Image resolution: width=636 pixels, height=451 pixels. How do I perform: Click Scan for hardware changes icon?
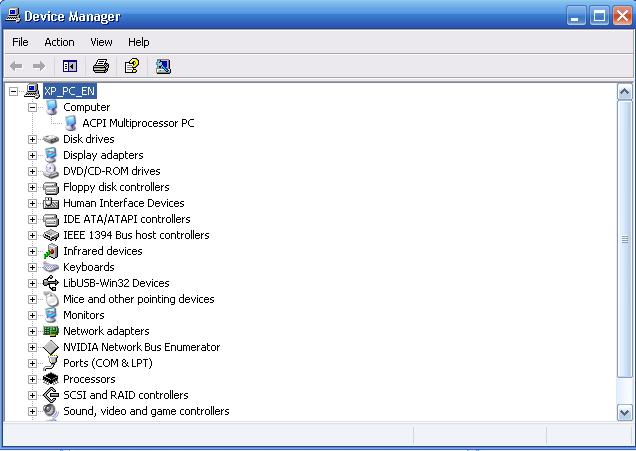[163, 66]
